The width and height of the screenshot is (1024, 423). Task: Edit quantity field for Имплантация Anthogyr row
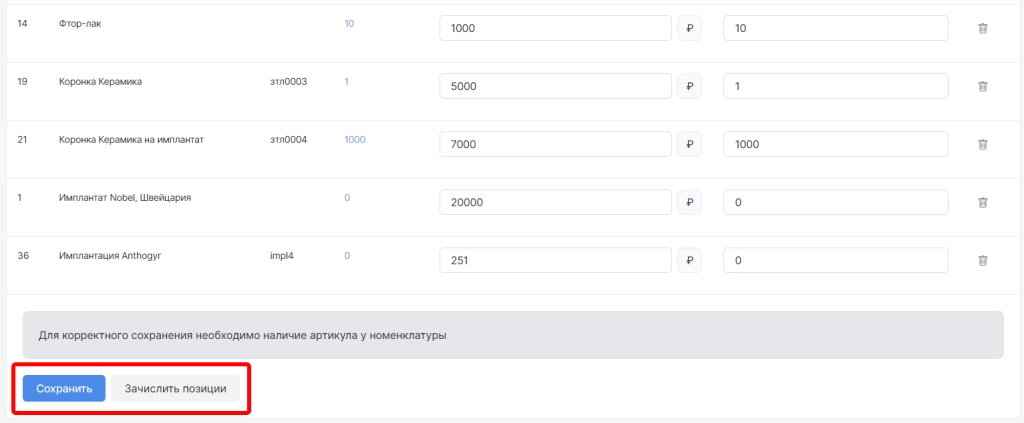tap(835, 261)
